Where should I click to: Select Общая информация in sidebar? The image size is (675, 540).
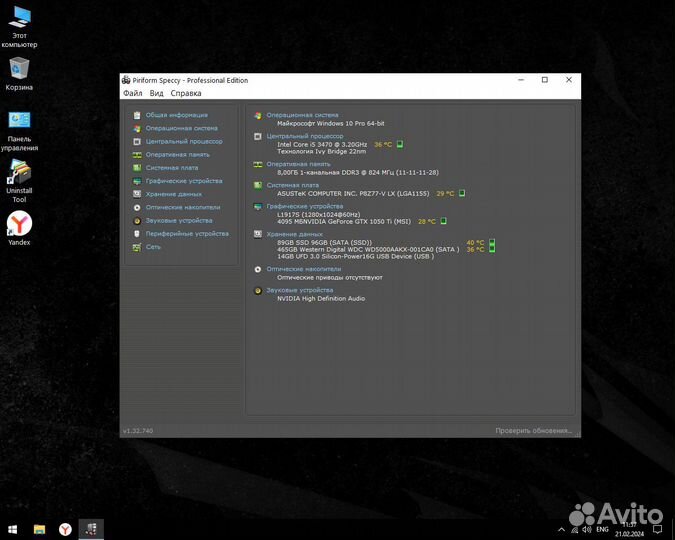pyautogui.click(x=176, y=115)
